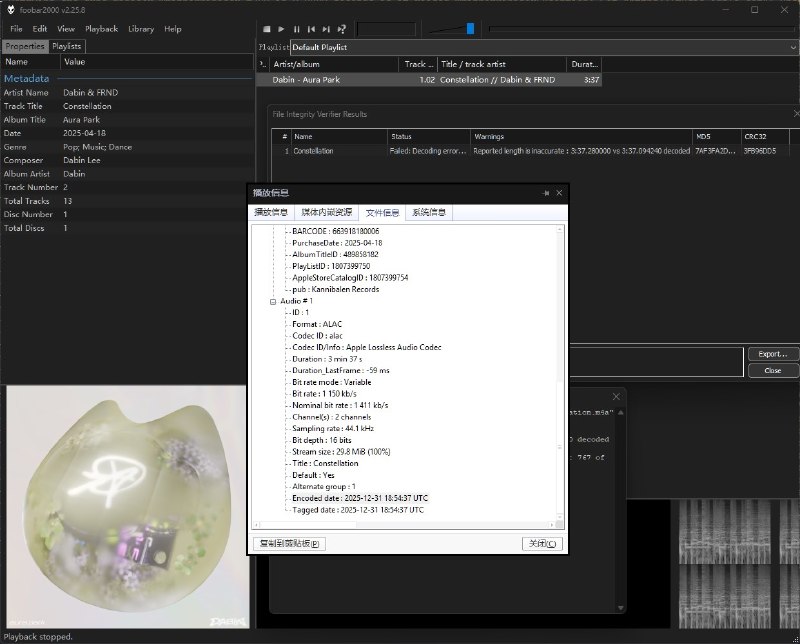800x644 pixels.
Task: Click the Pause playback icon
Action: (x=296, y=29)
